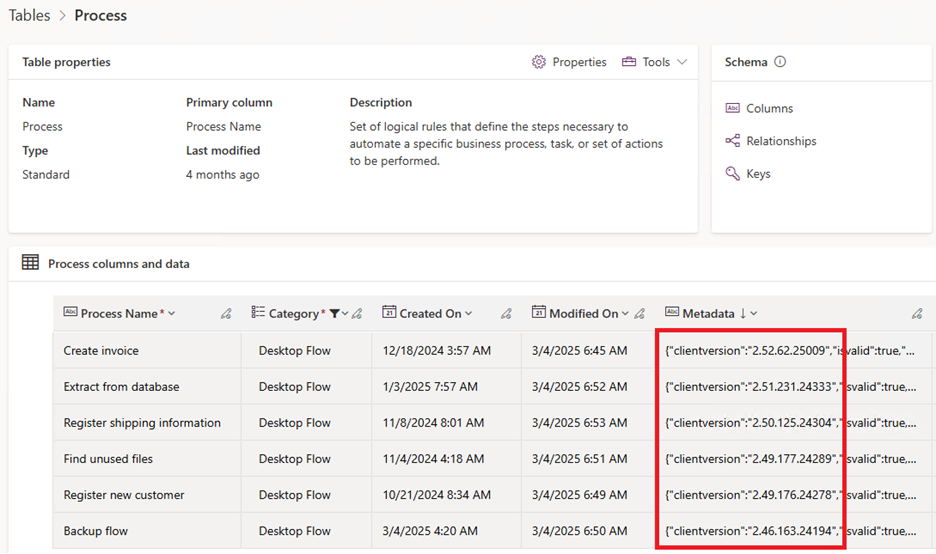Click the Schema info icon
This screenshot has height=554, width=936.
point(780,61)
